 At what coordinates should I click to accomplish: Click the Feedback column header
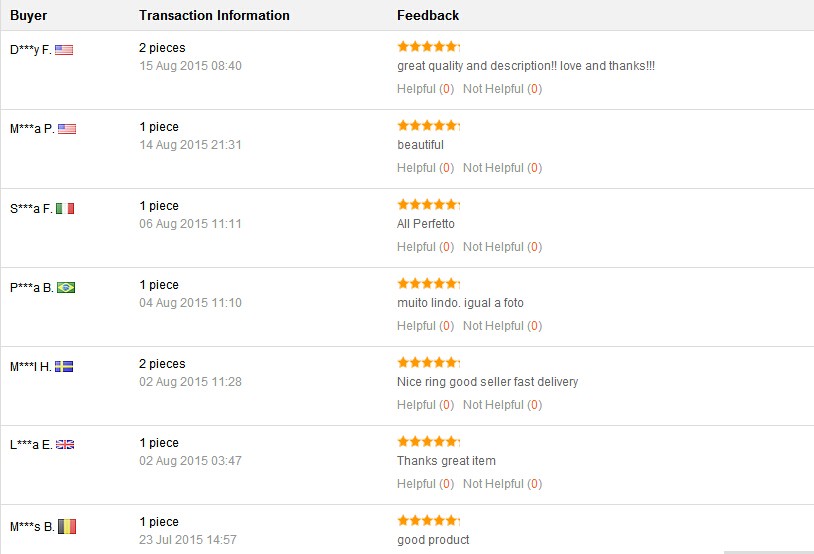coord(428,15)
